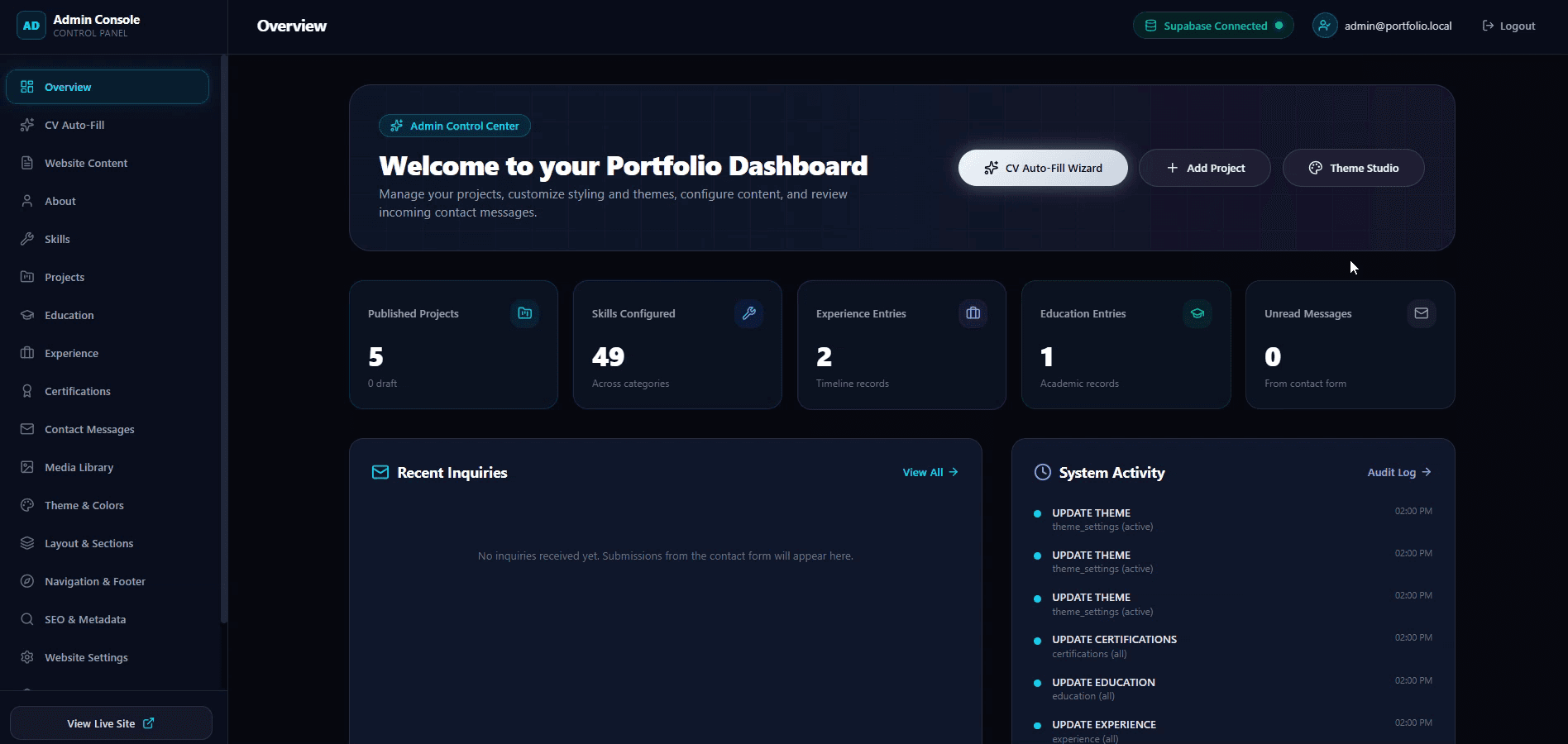Click the Logout button

click(x=1508, y=26)
